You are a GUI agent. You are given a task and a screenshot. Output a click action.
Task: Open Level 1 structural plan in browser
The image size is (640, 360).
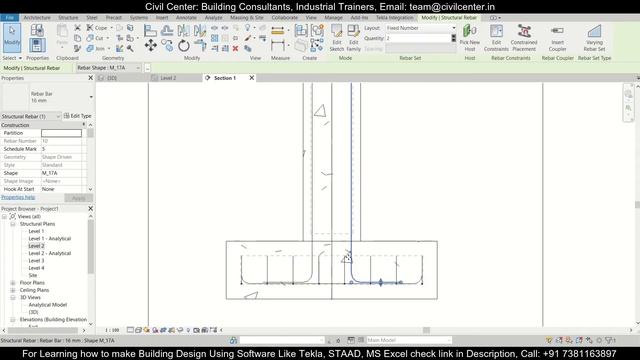36,231
